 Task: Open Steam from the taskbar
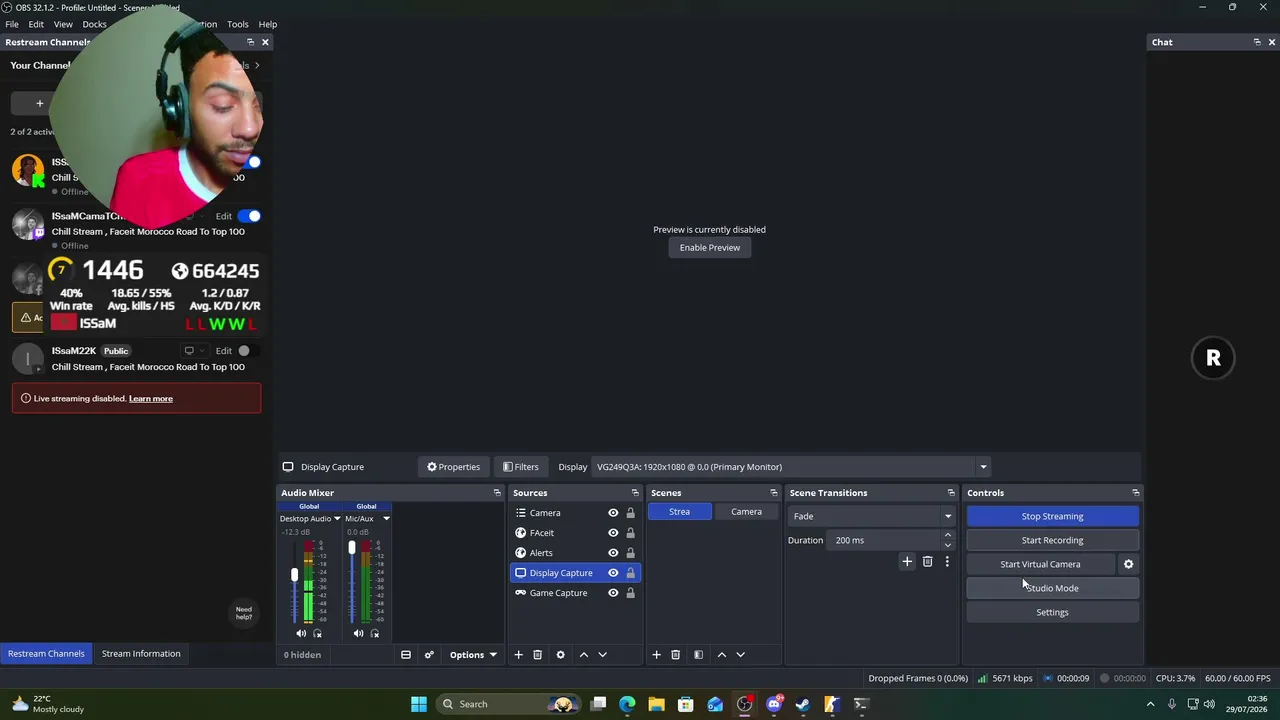pos(802,704)
